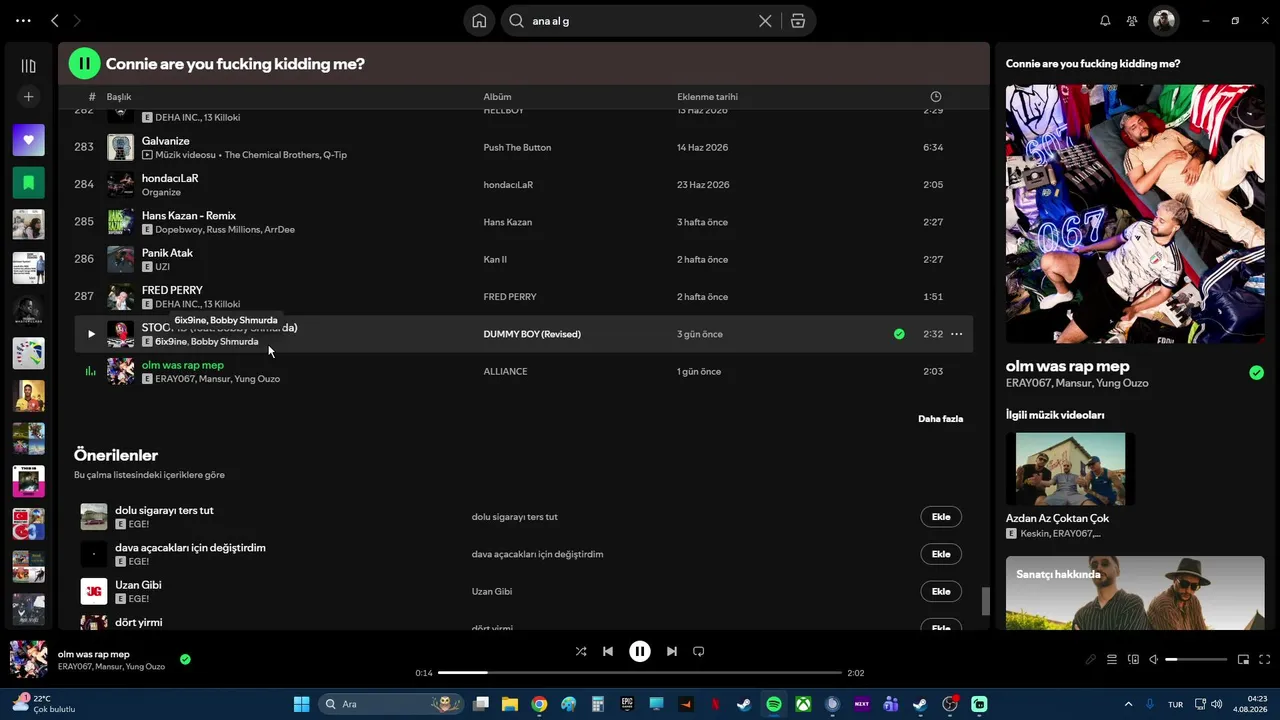Mute the volume speaker icon
This screenshot has width=1280, height=720.
tap(1154, 660)
